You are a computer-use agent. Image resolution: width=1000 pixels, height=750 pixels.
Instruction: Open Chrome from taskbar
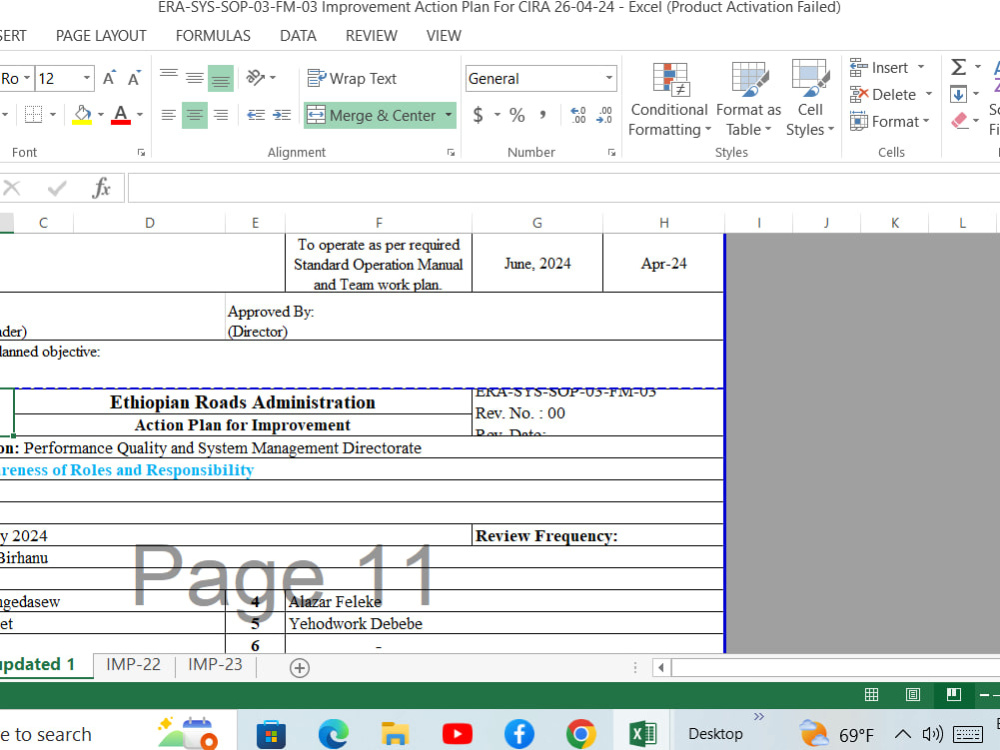tap(581, 733)
